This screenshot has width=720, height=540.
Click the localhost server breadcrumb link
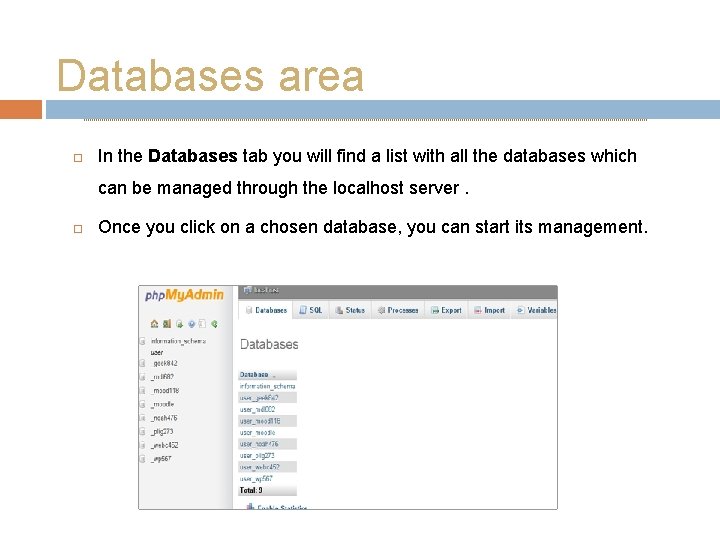266,290
